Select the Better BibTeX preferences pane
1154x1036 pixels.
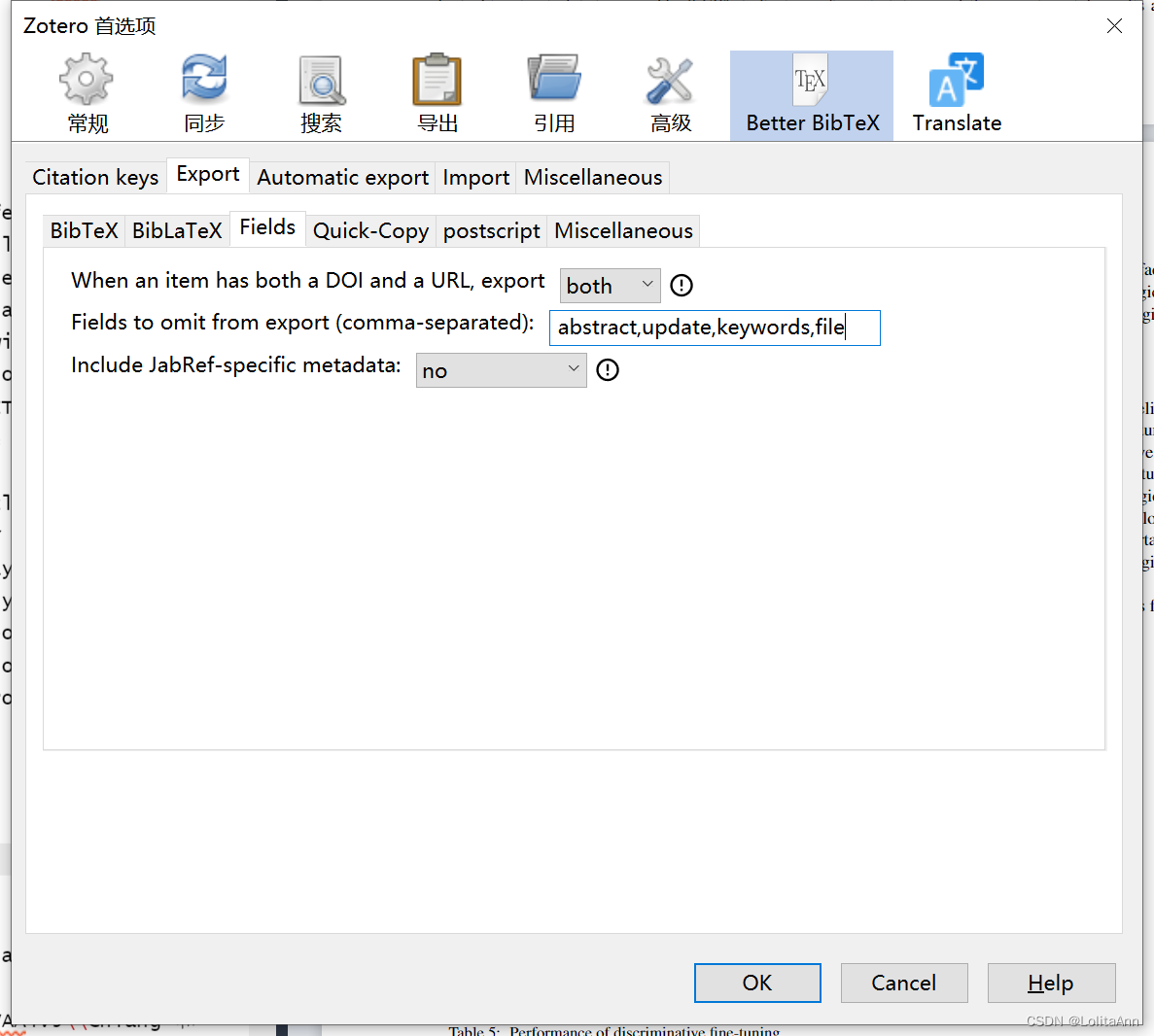[x=812, y=95]
